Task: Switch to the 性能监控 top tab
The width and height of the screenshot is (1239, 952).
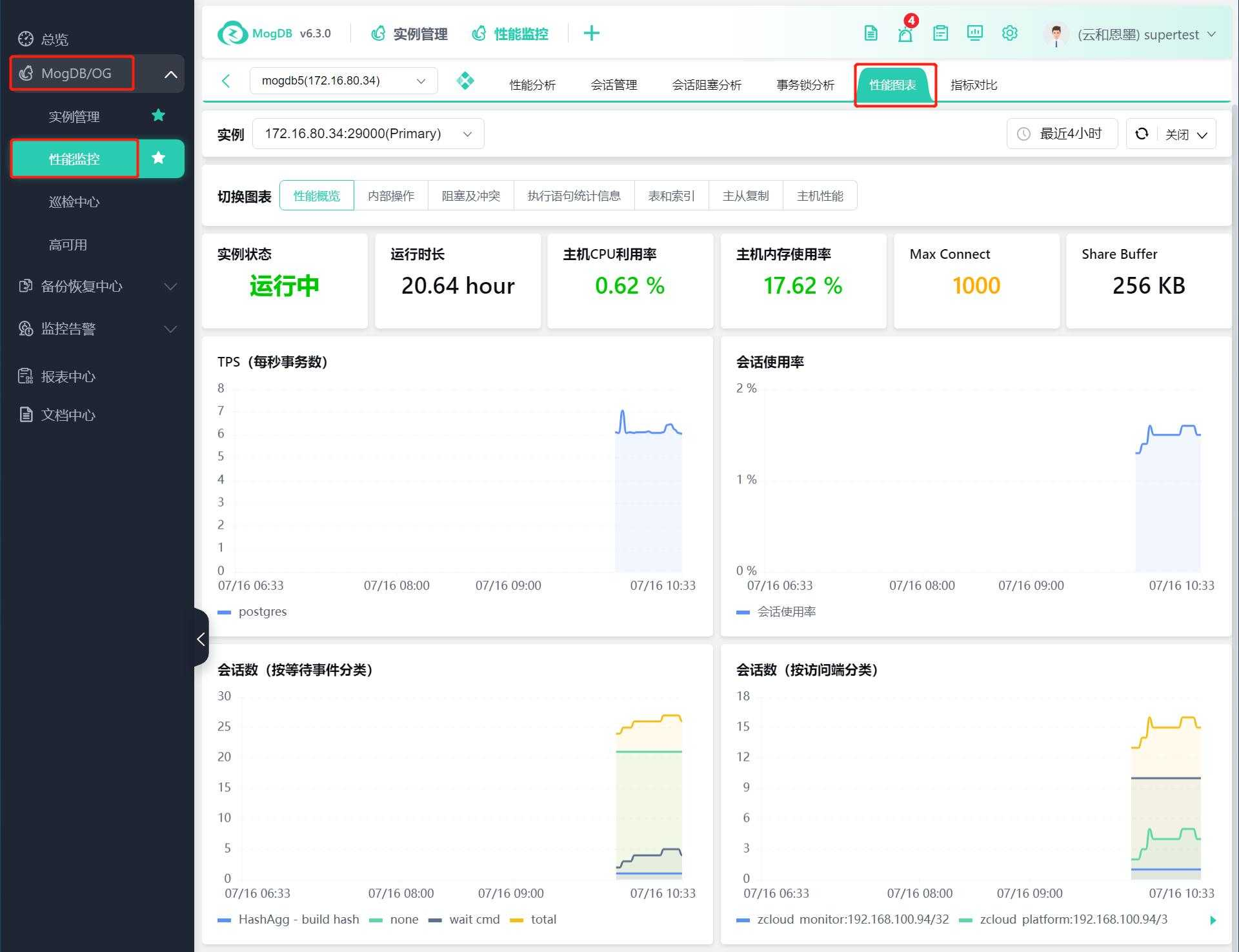Action: click(510, 34)
